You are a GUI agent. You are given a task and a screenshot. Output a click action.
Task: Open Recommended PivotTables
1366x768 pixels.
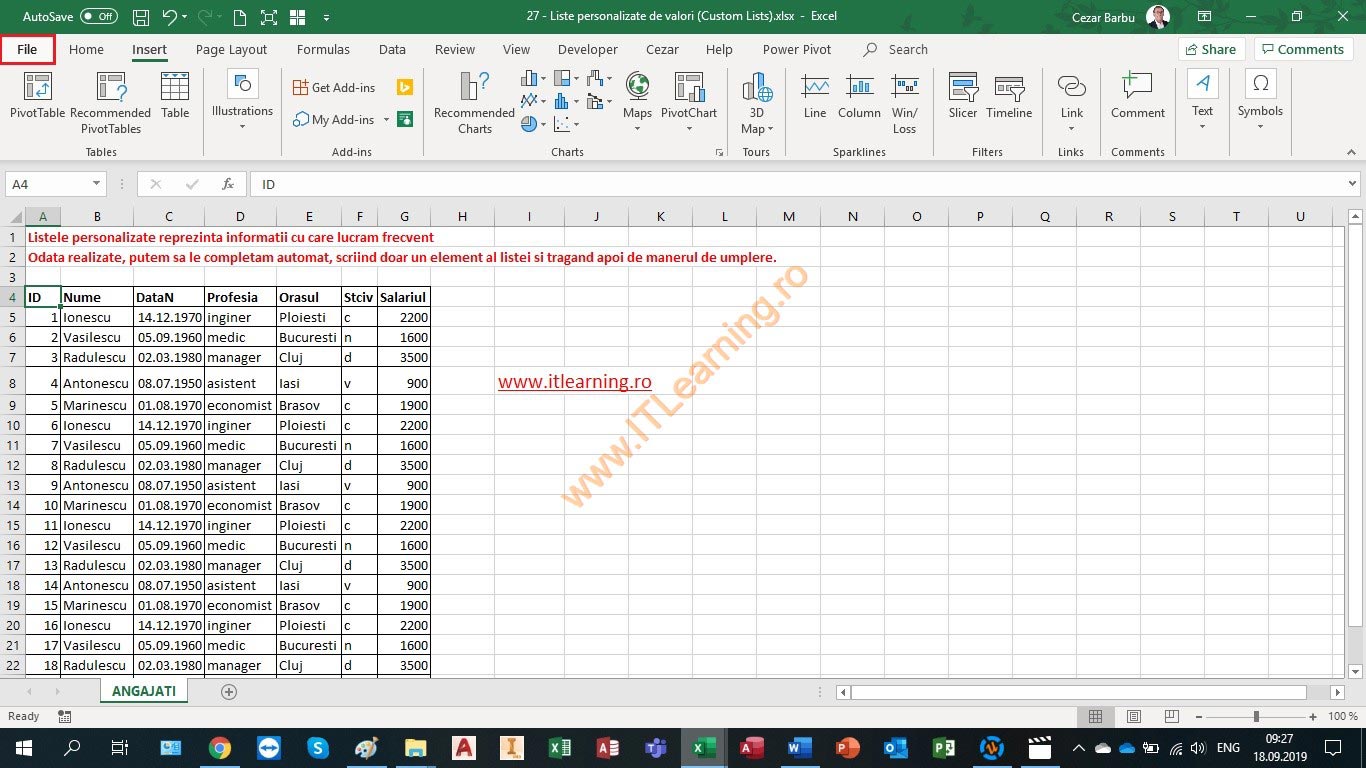tap(110, 103)
